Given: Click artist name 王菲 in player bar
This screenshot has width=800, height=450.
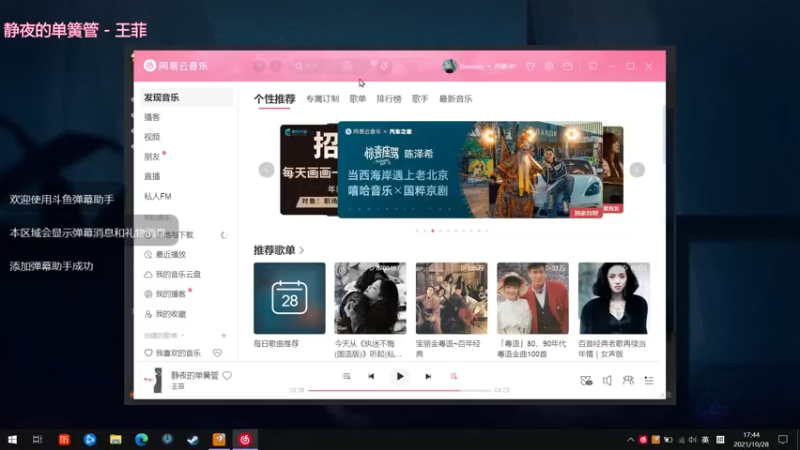Looking at the screenshot, I should 178,387.
